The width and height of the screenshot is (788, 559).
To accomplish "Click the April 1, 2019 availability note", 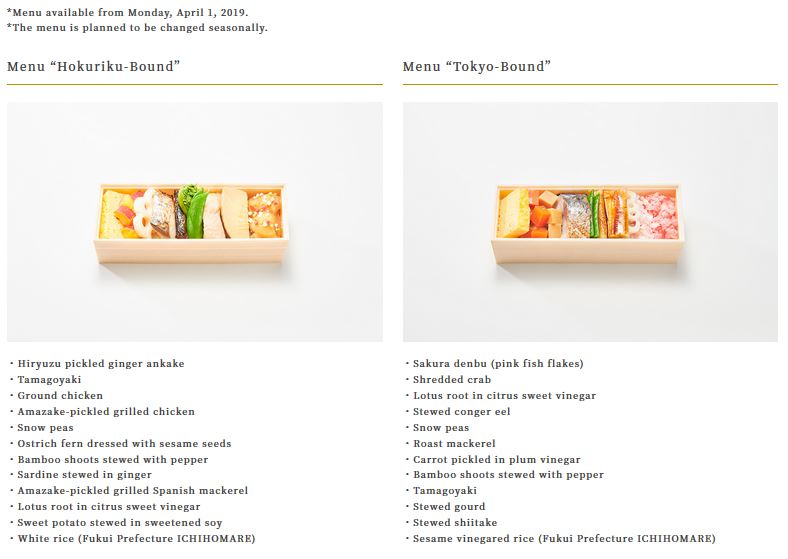I will click(x=128, y=12).
